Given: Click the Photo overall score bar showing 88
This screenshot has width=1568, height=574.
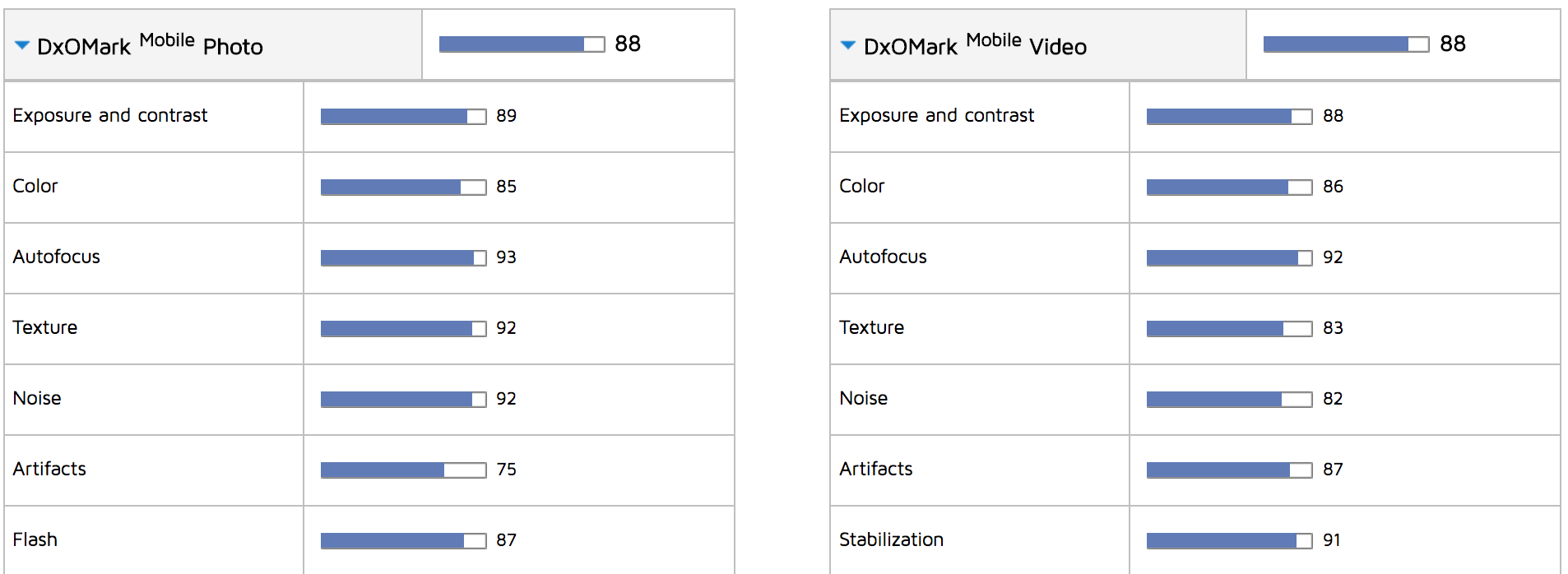Looking at the screenshot, I should (x=522, y=44).
